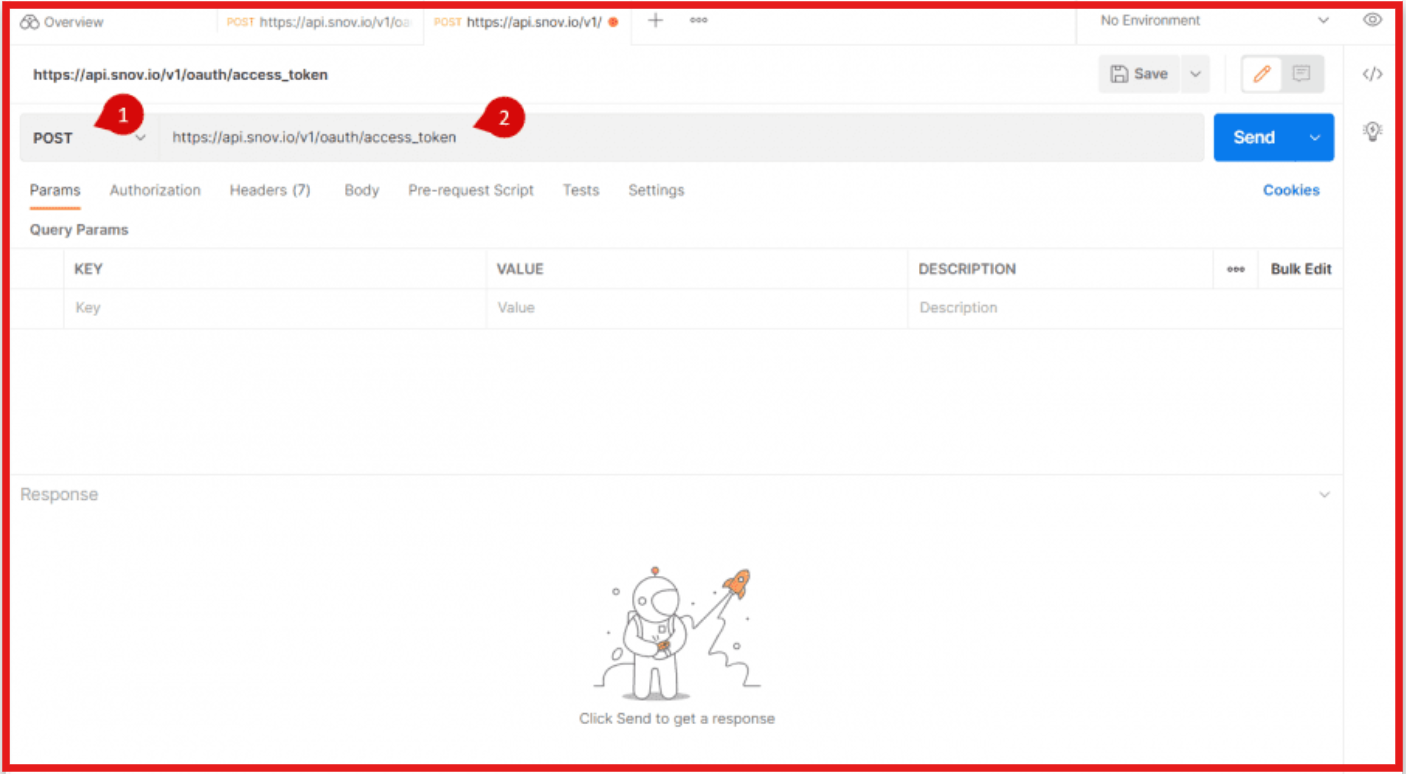This screenshot has height=774, width=1406.
Task: Click the floppy disk icon on Save
Action: point(1120,74)
